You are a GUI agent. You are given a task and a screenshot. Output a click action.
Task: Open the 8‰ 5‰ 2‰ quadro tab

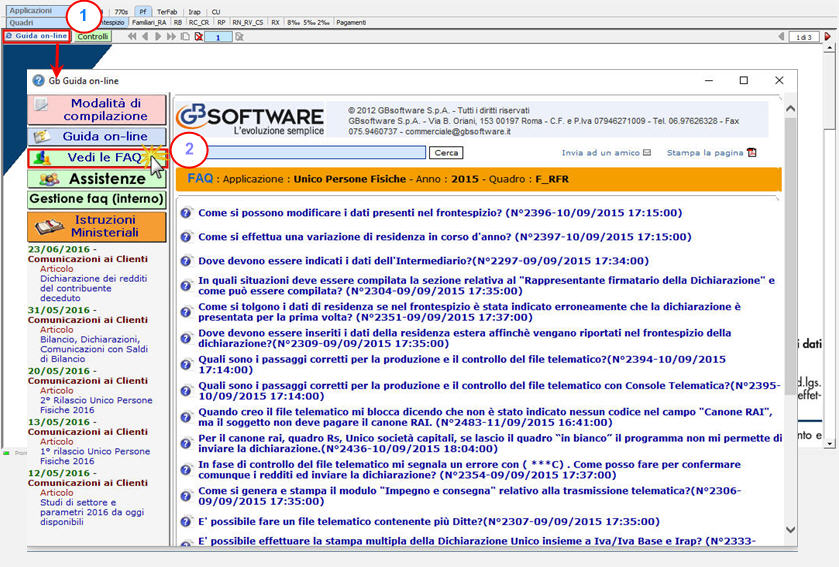(x=308, y=22)
